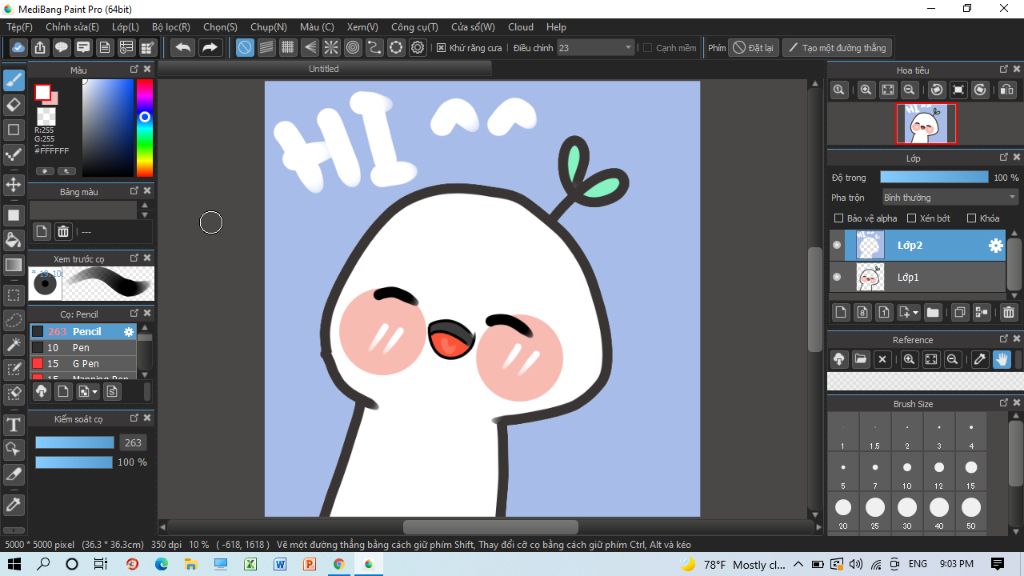Enable the concentric circle snap guide

(353, 48)
